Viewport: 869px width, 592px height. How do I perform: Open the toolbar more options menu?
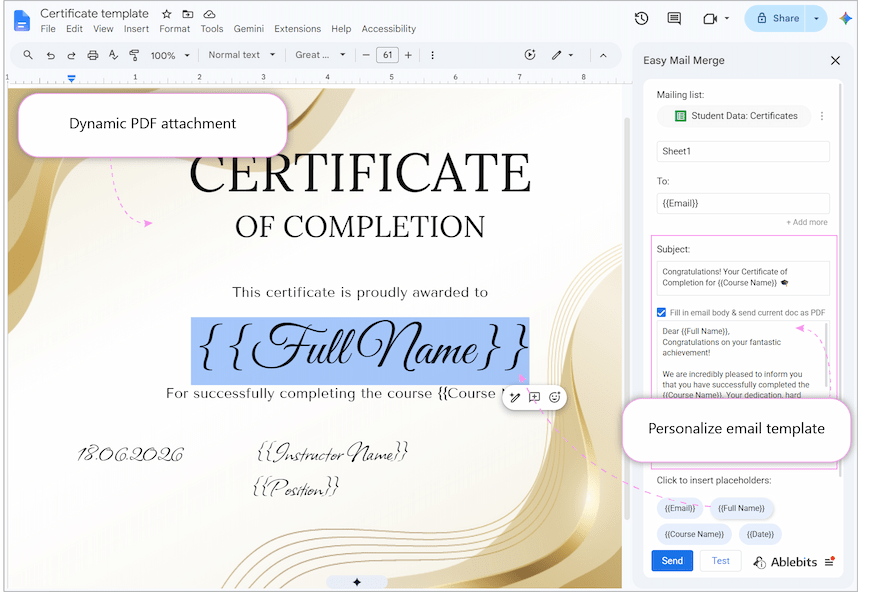click(x=432, y=55)
